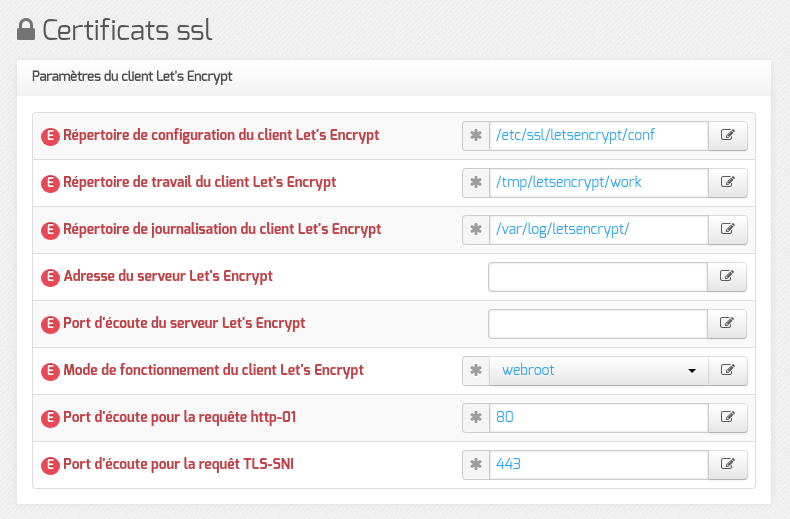Click the empty Adresse du serveur field
The width and height of the screenshot is (790, 519).
(x=598, y=277)
